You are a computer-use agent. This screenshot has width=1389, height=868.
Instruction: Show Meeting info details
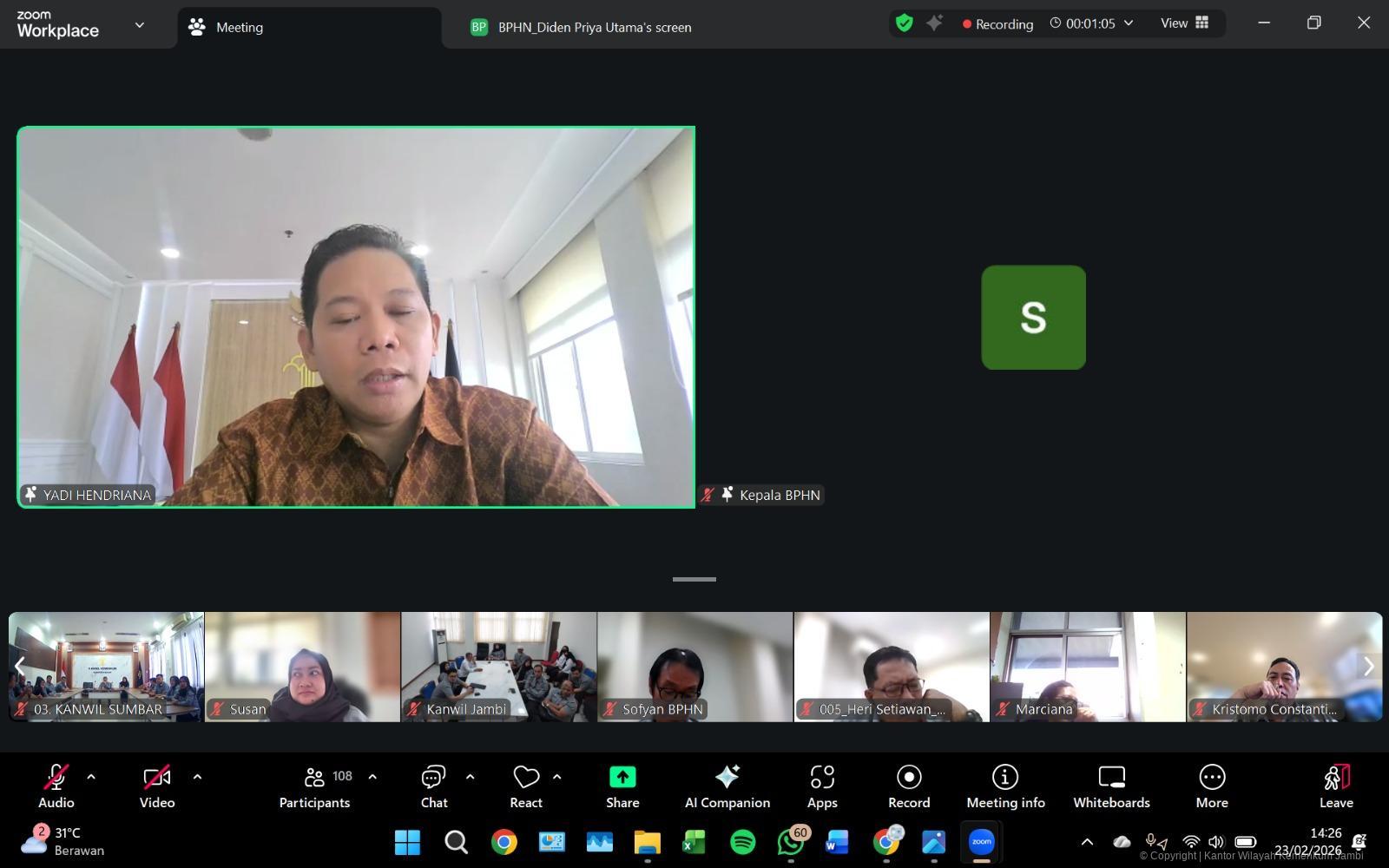(1004, 786)
